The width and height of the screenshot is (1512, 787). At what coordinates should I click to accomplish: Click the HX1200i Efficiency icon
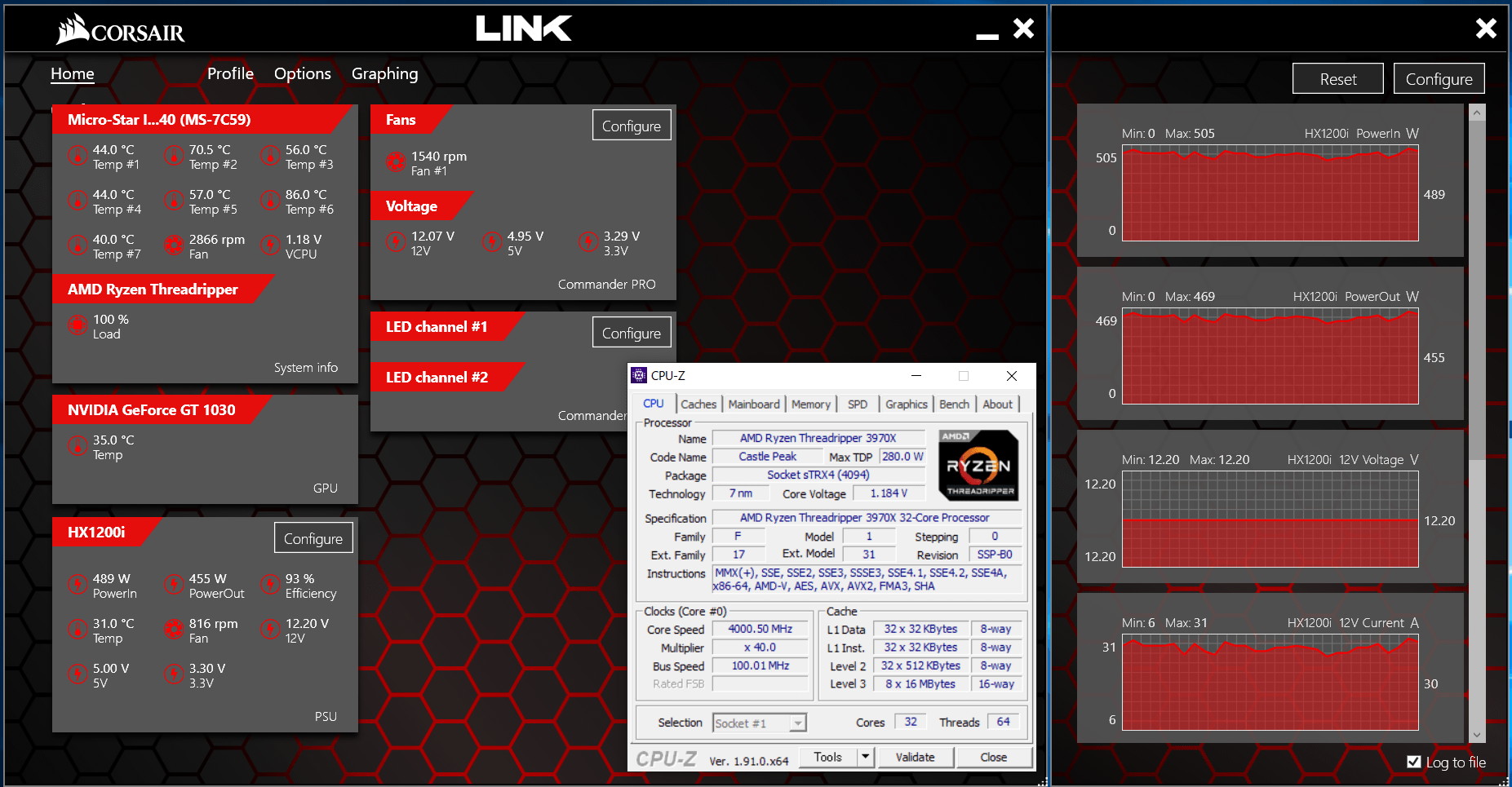tap(269, 585)
